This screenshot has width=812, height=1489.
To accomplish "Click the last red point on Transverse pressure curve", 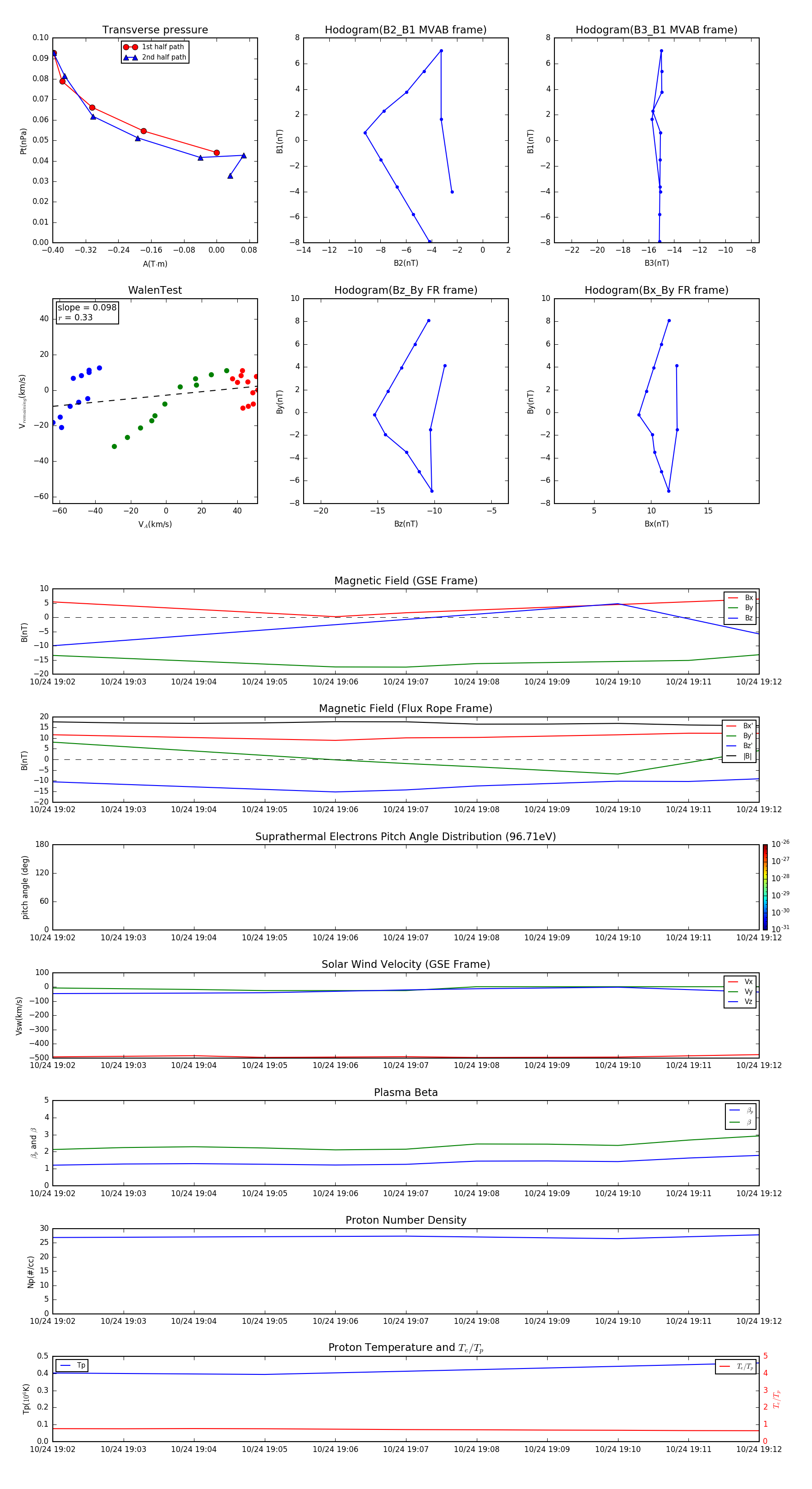I will tap(217, 153).
